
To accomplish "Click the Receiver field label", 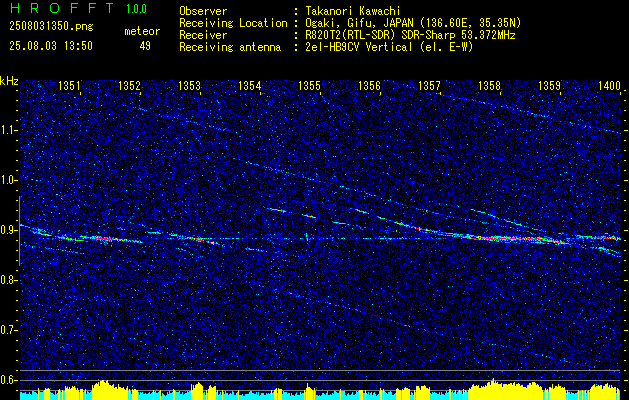I will pos(203,35).
